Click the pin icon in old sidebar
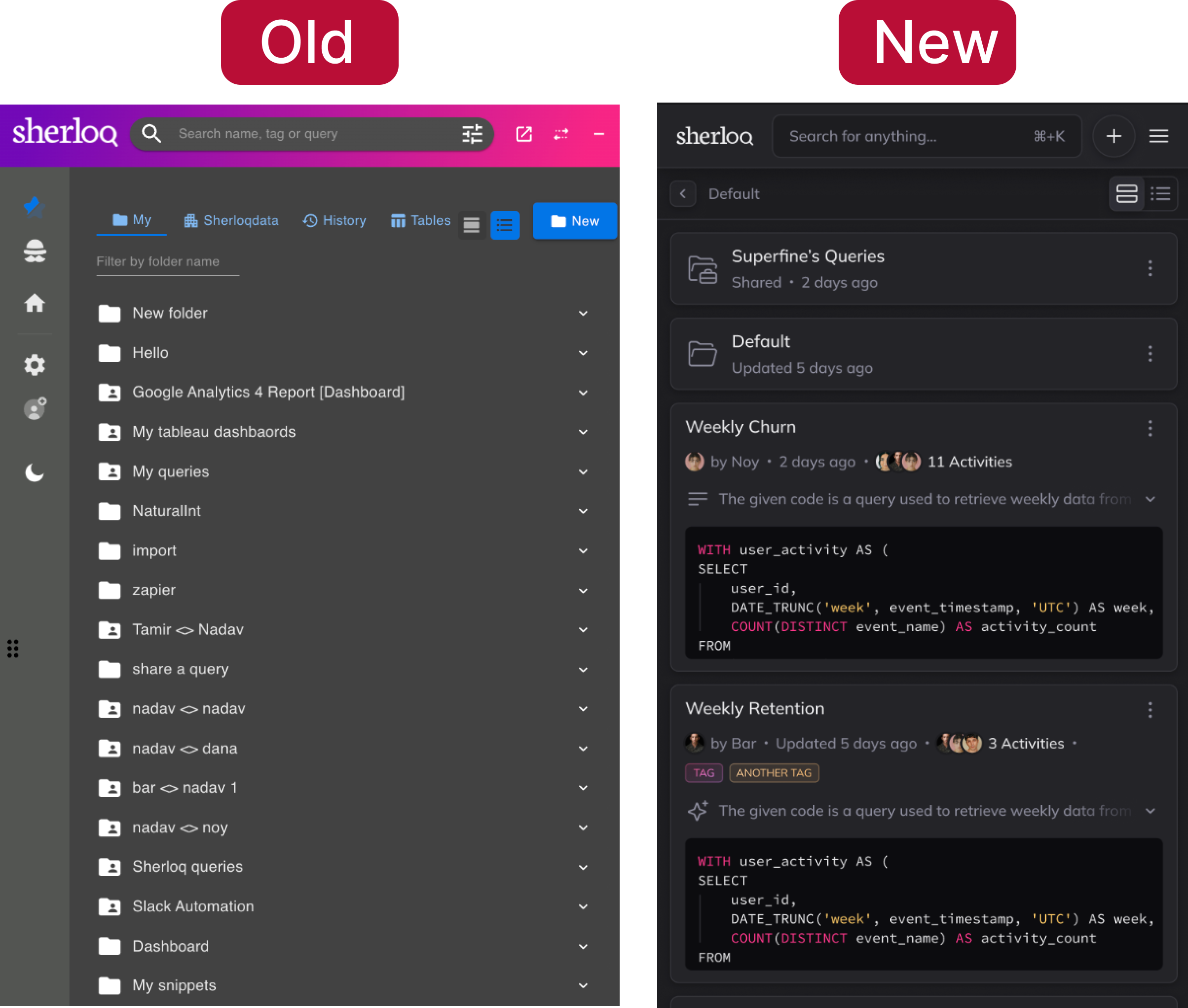This screenshot has height=1008, width=1188. click(x=35, y=207)
